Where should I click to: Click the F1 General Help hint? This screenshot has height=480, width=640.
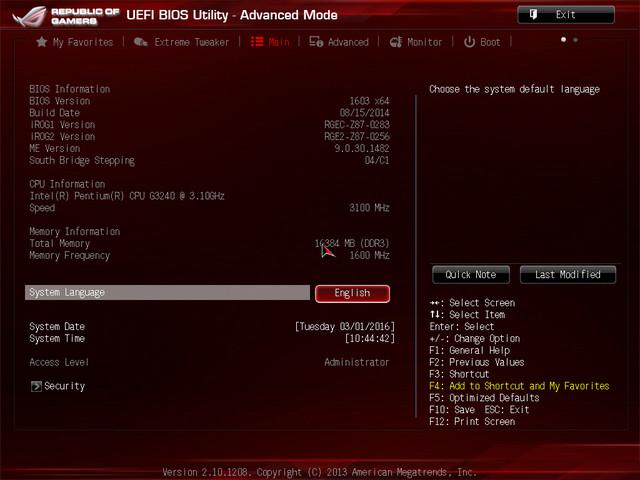(x=469, y=350)
